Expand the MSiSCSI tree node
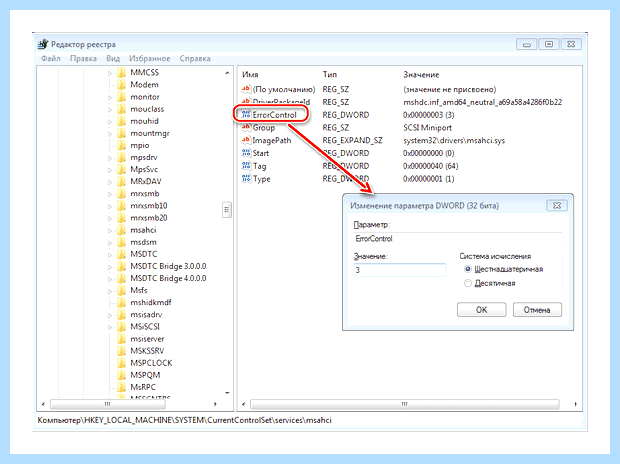Screen dimensions: 620x464 [x=110, y=327]
